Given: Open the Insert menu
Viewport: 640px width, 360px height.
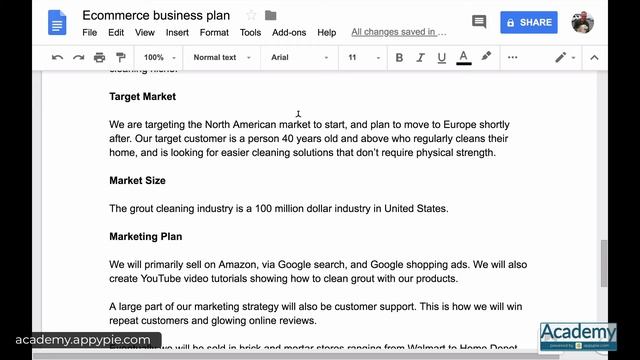Looking at the screenshot, I should 177,33.
